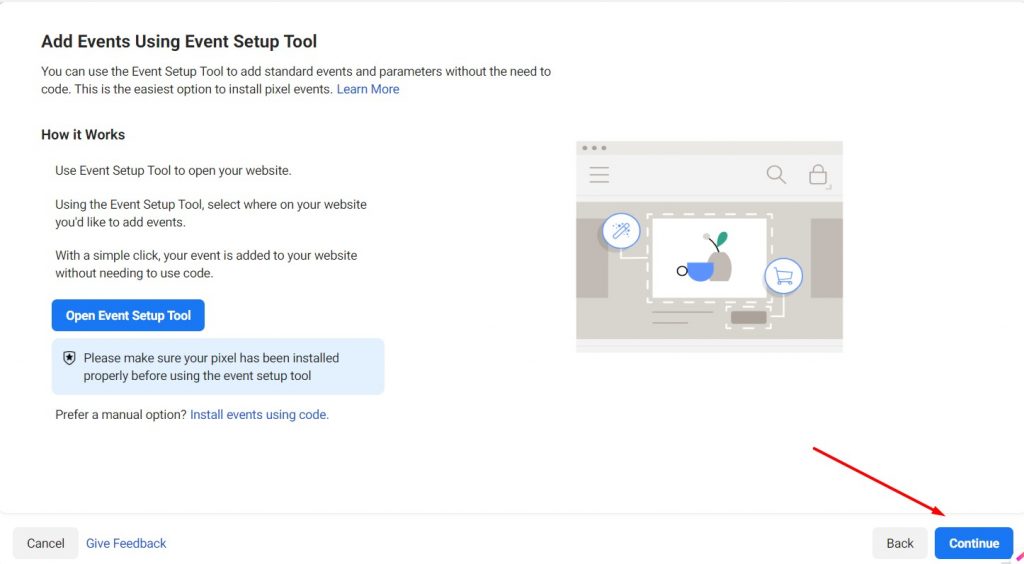Click the shield icon in the pixel notice
This screenshot has height=564, width=1024.
tap(69, 358)
